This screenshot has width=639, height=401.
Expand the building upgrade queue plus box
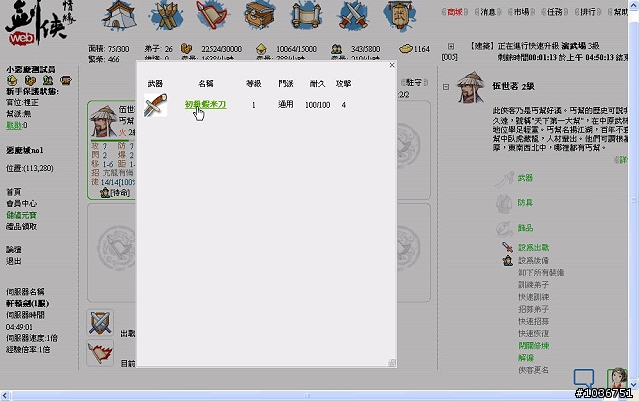451,46
